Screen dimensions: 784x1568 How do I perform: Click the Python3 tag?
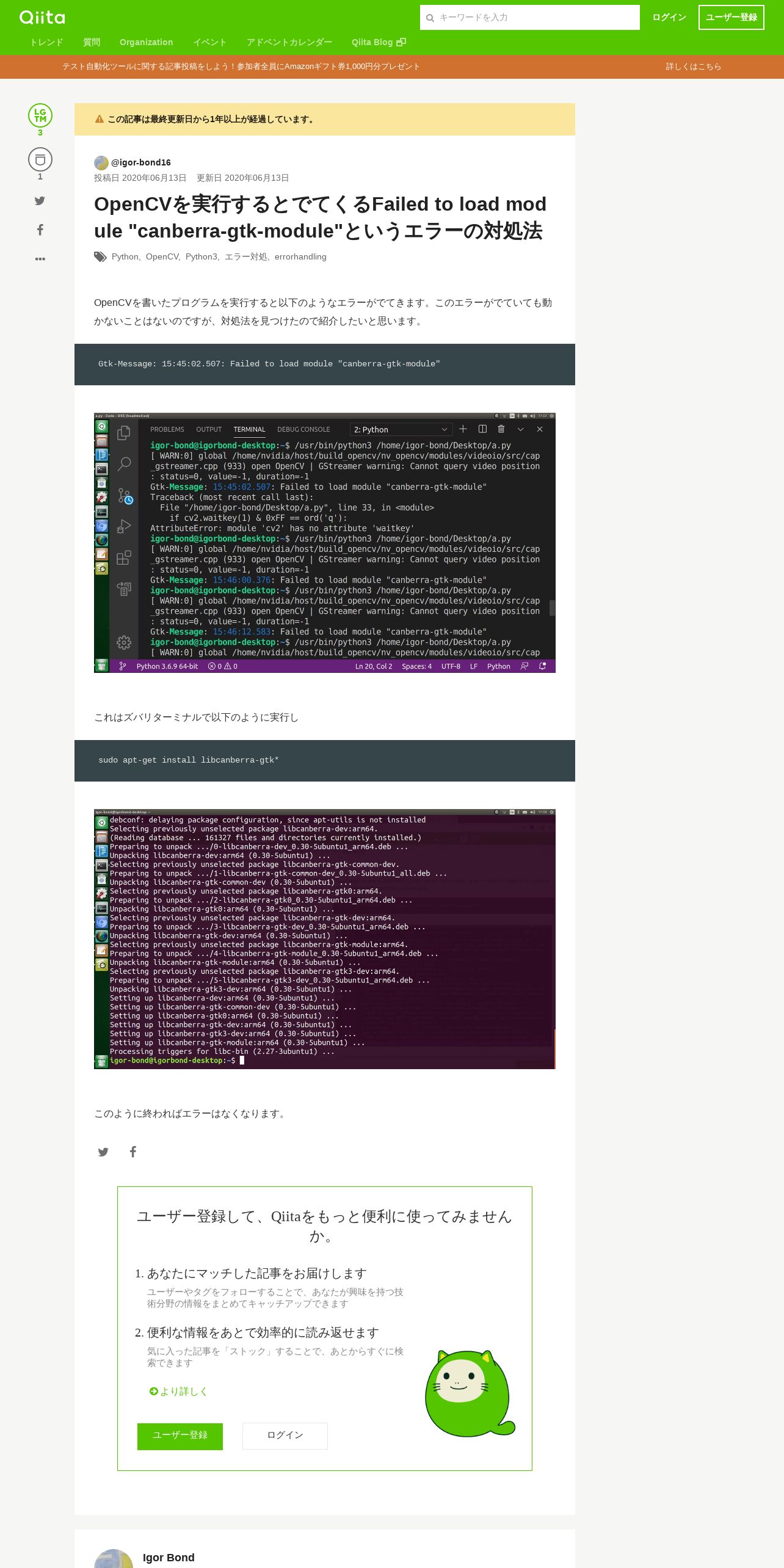pyautogui.click(x=201, y=257)
